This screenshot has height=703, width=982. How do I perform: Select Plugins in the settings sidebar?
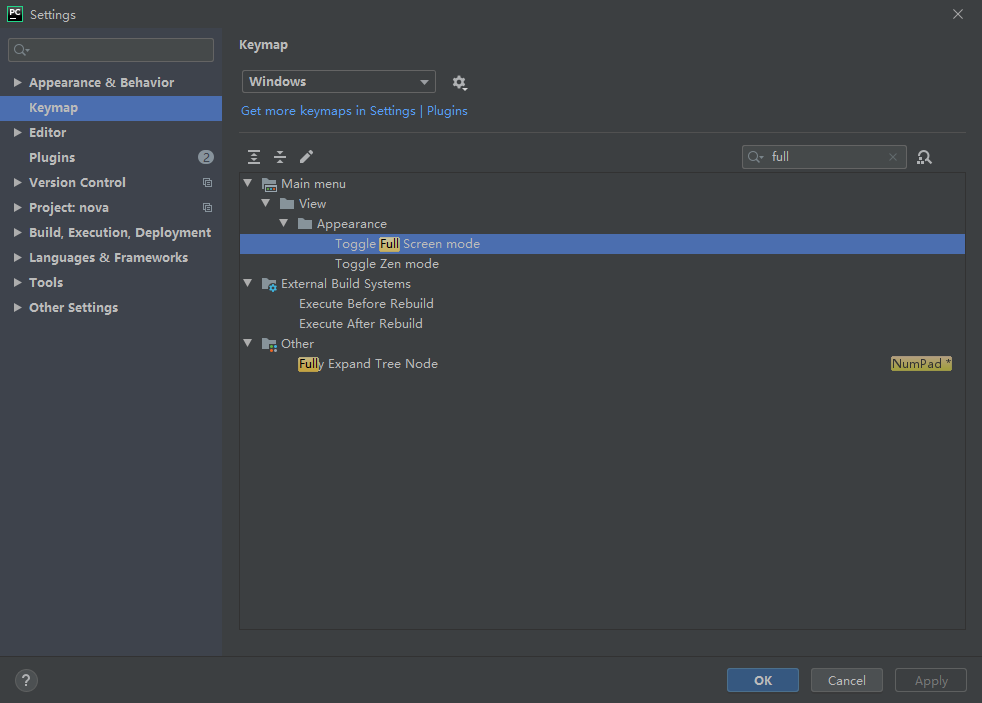point(52,158)
